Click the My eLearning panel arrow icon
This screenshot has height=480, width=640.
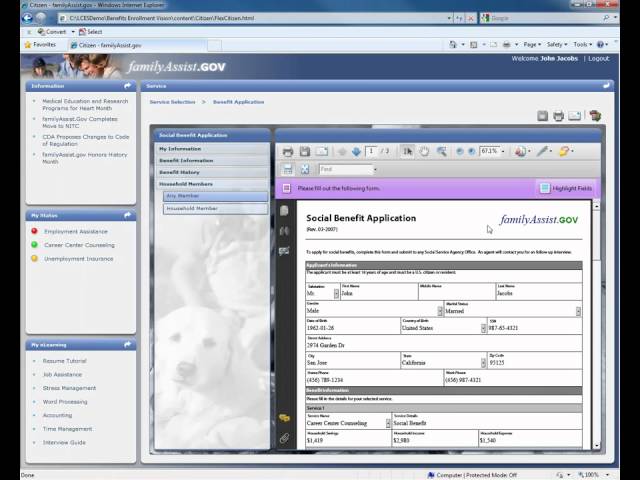pyautogui.click(x=128, y=345)
